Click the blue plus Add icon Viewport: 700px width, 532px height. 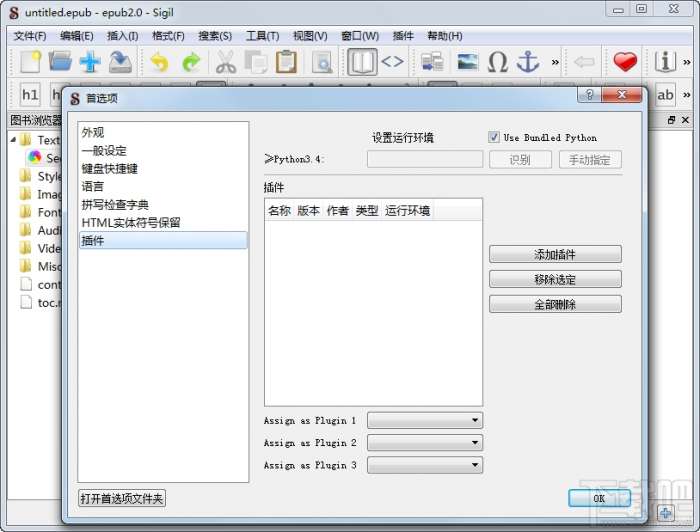90,62
